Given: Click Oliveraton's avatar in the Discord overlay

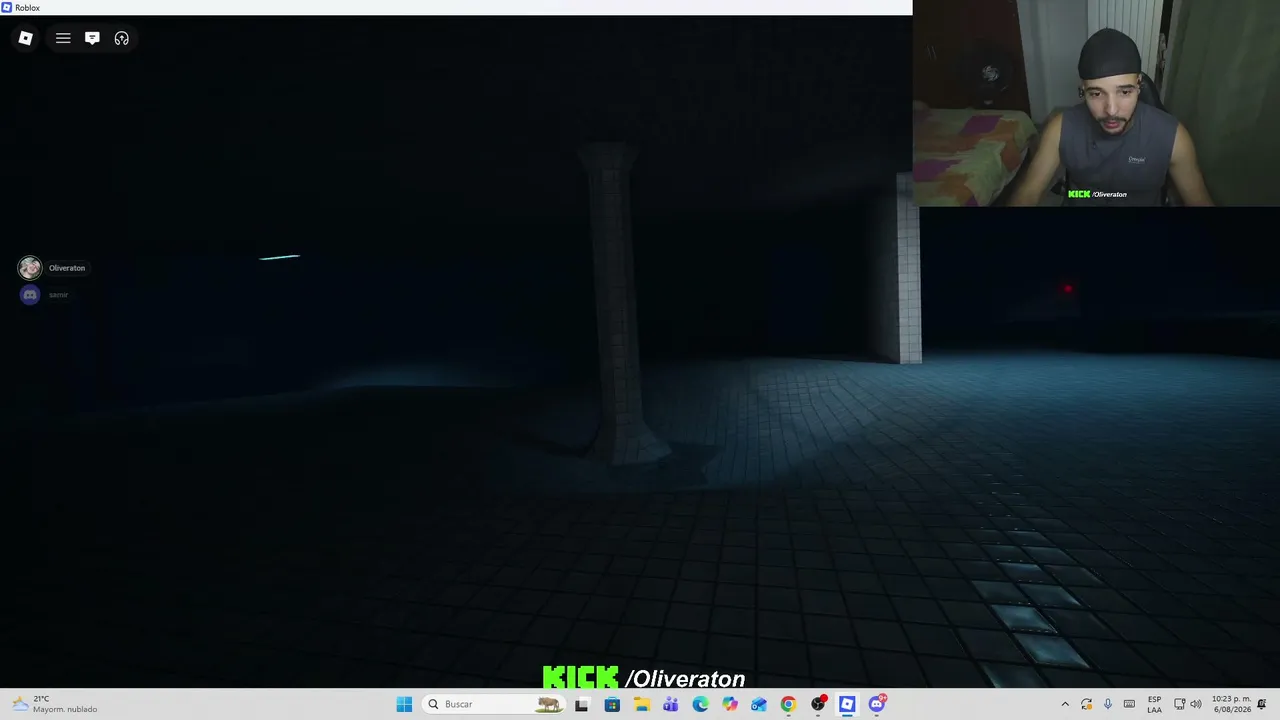Looking at the screenshot, I should click(30, 268).
